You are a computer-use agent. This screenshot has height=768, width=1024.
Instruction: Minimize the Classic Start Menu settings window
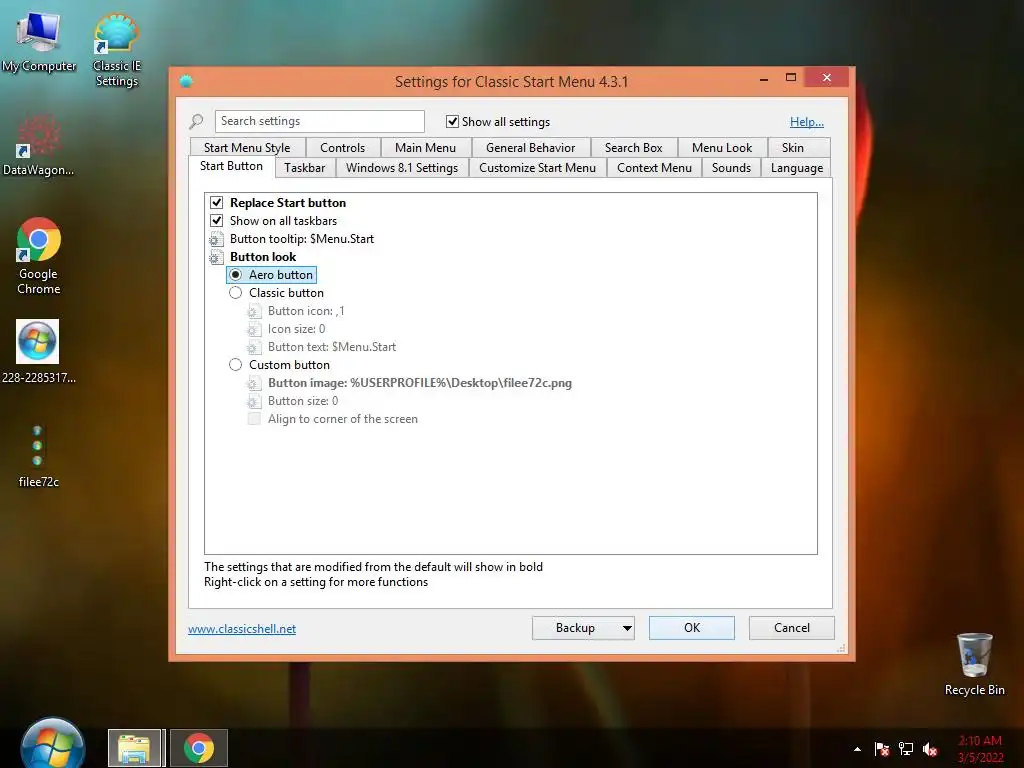click(x=764, y=78)
